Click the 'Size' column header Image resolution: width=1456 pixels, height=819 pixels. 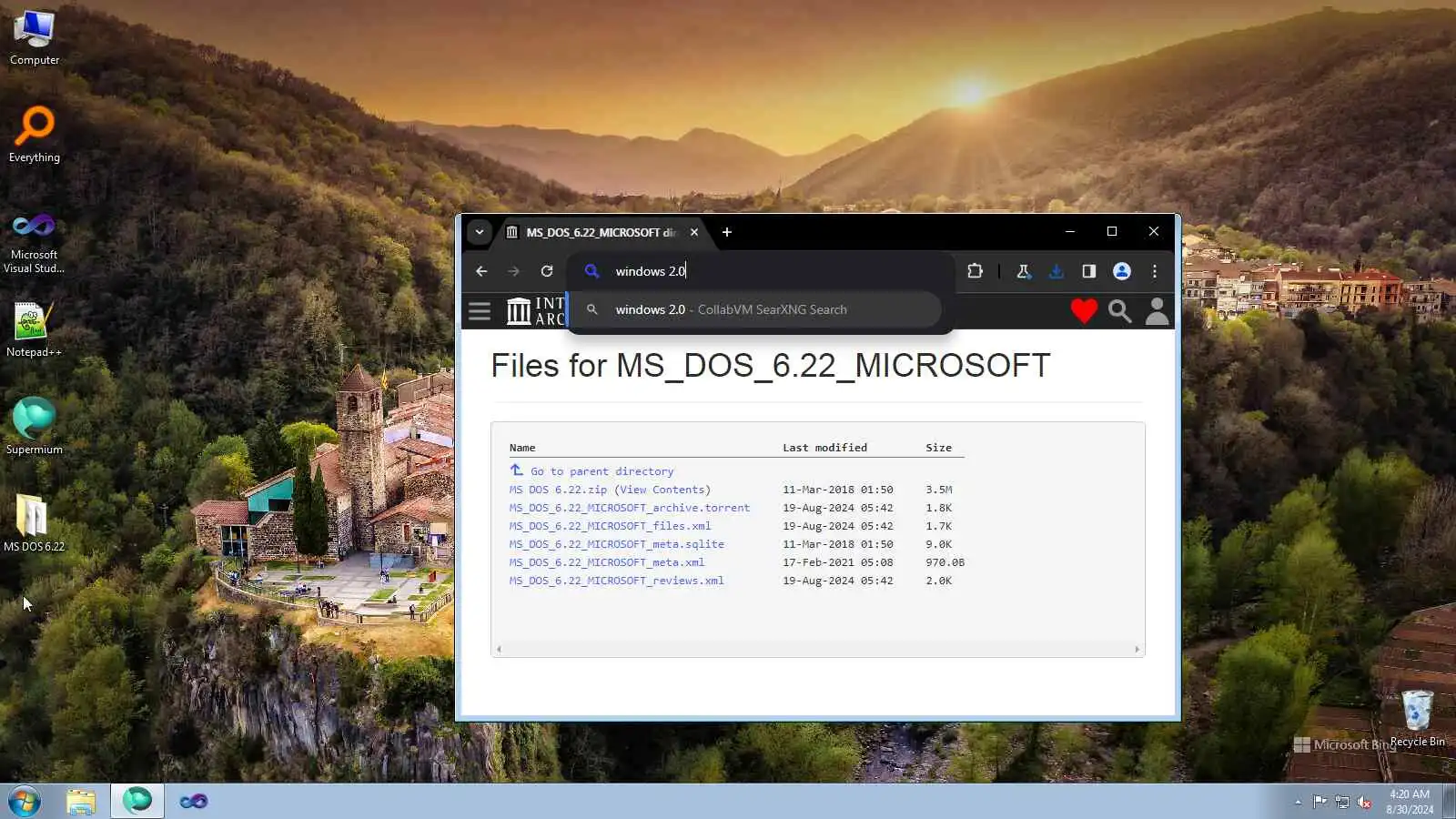[x=939, y=448]
